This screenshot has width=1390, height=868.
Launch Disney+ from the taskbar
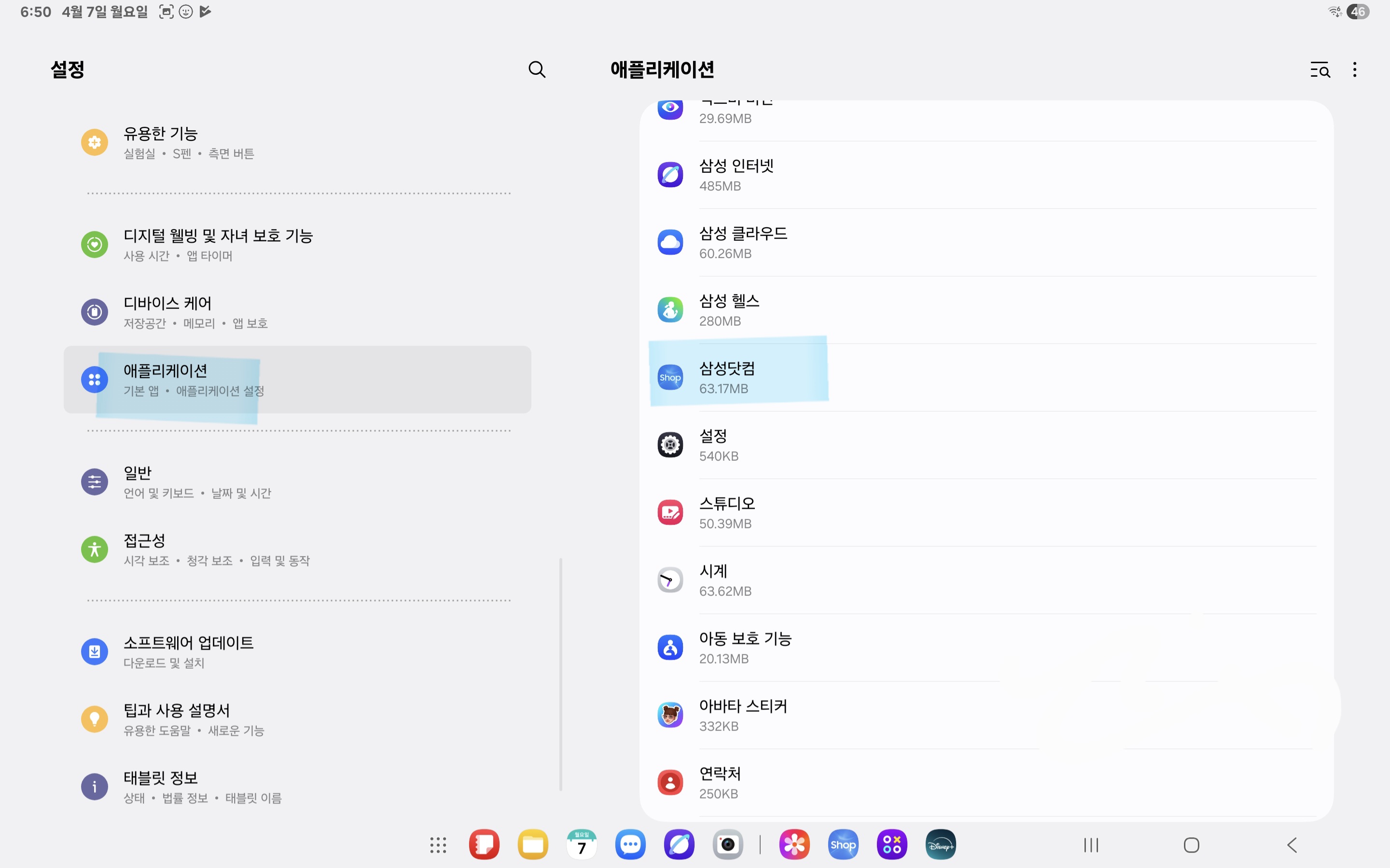pyautogui.click(x=941, y=845)
